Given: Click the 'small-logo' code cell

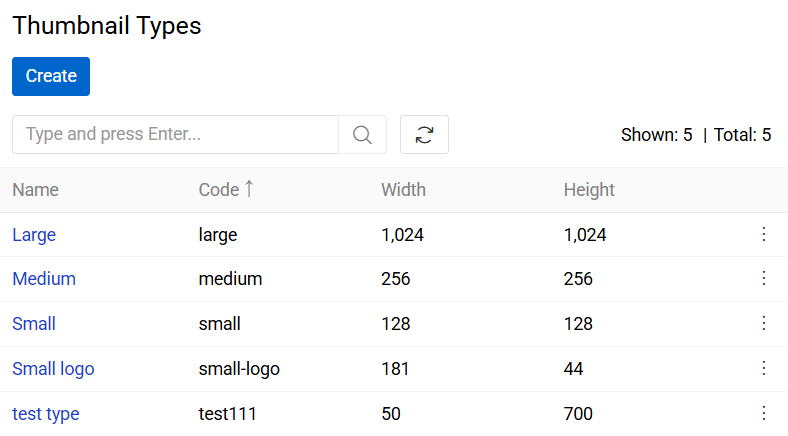Looking at the screenshot, I should pyautogui.click(x=239, y=369).
